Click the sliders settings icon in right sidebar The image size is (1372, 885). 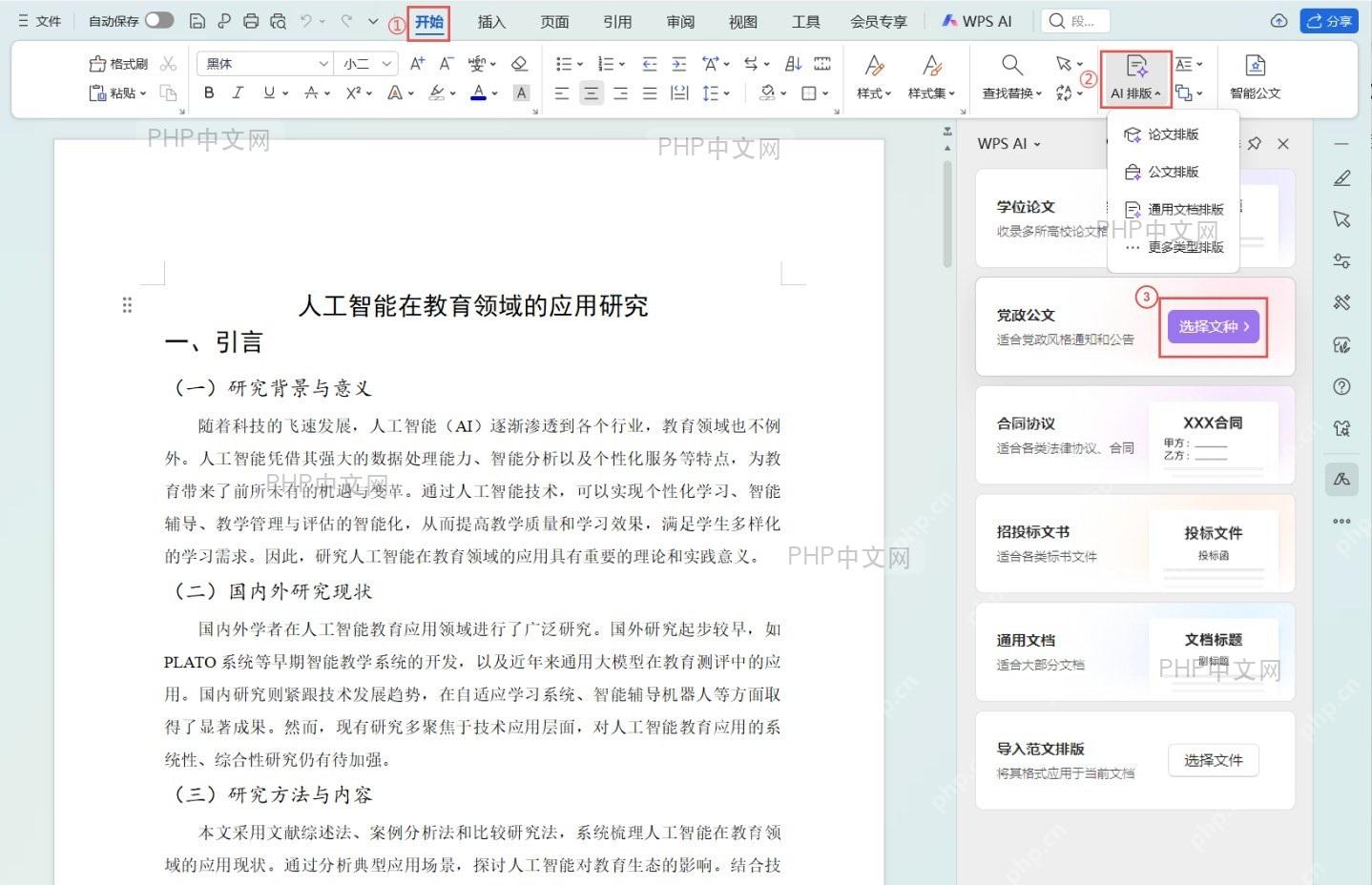coord(1341,261)
